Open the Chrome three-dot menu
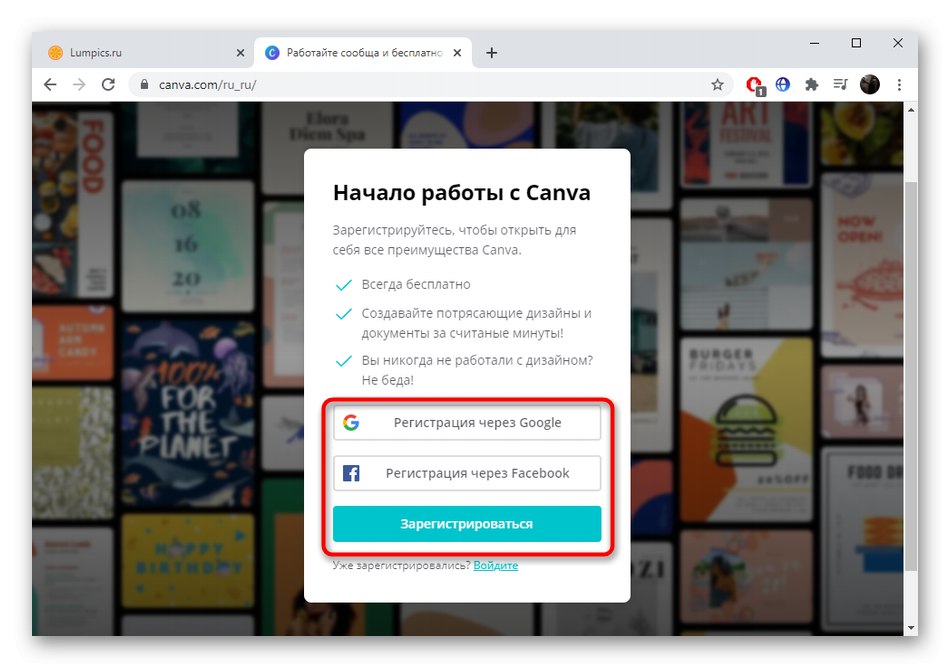Image resolution: width=950 pixels, height=668 pixels. pos(899,85)
